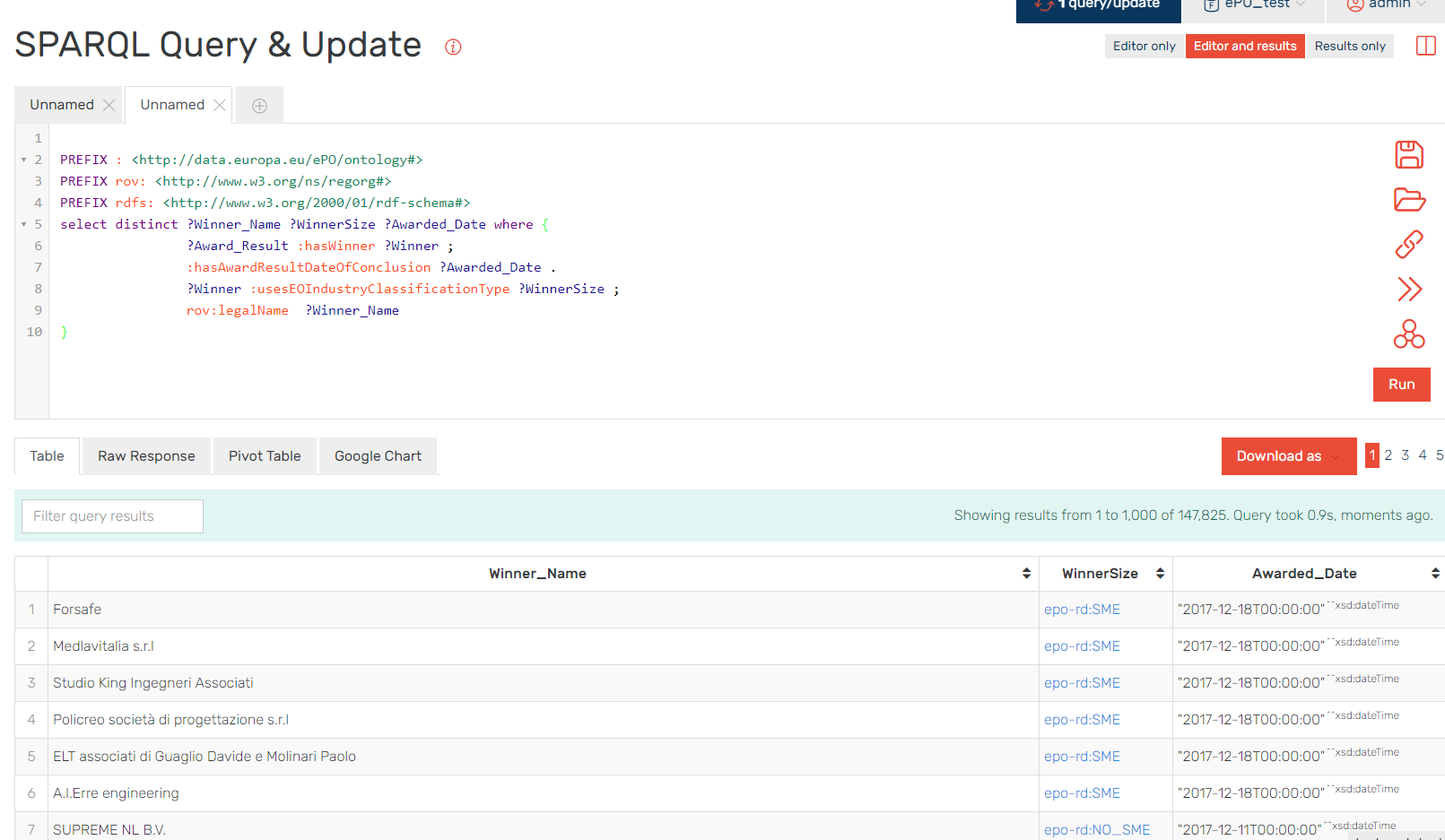Open saved queries folder icon
Screen dimensions: 1445x840
(1409, 199)
